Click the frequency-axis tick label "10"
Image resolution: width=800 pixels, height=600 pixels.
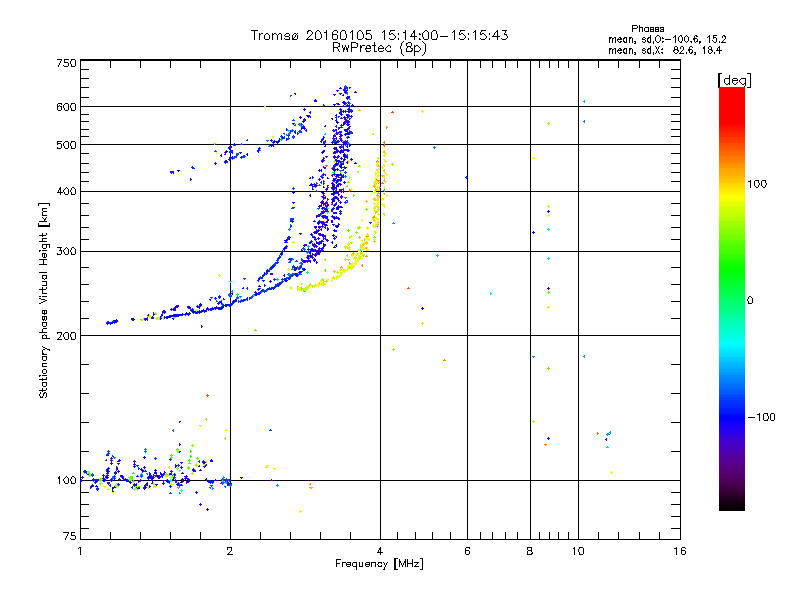578,551
